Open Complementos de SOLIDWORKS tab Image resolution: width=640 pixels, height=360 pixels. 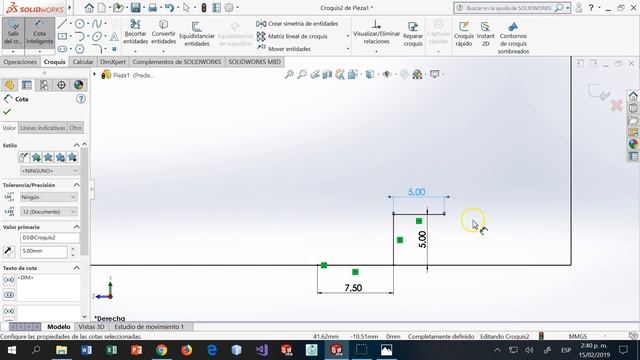177,62
